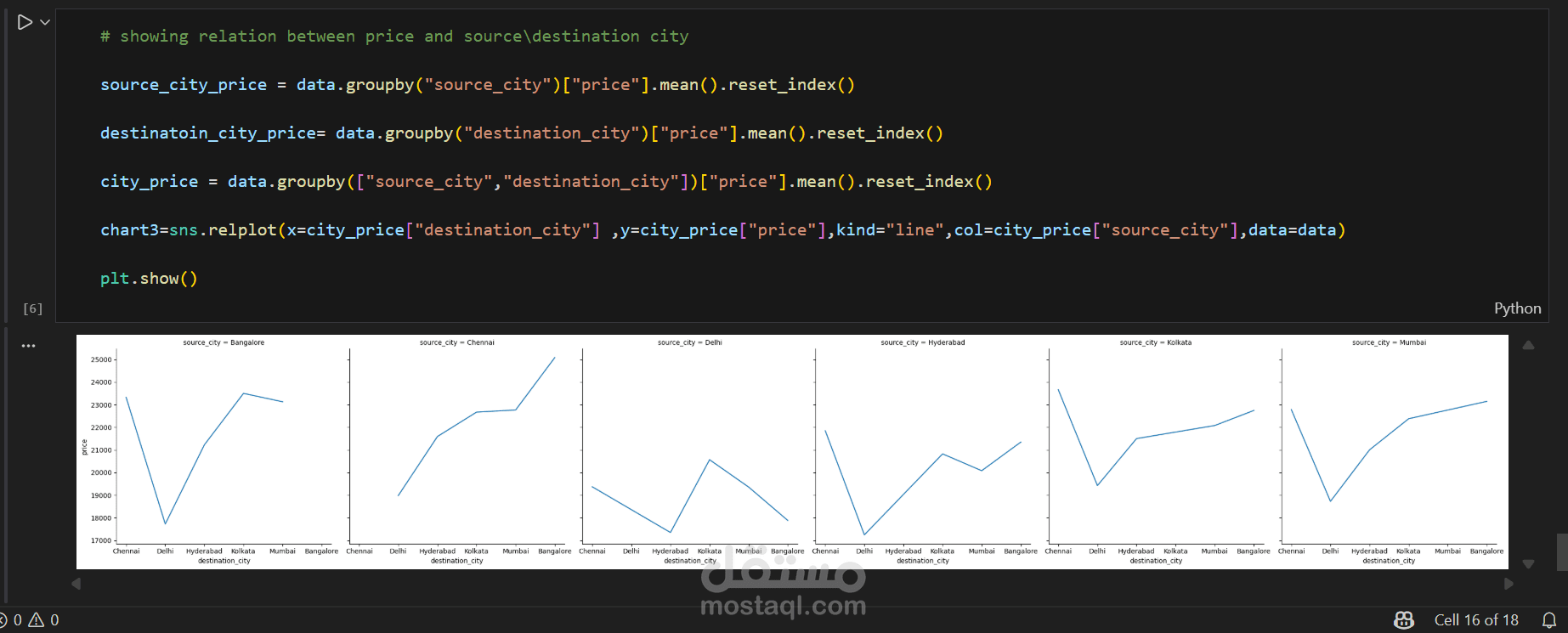Click the 'source_city = Mumbai' plot title
Screen dimensions: 1568x633
[x=1389, y=342]
